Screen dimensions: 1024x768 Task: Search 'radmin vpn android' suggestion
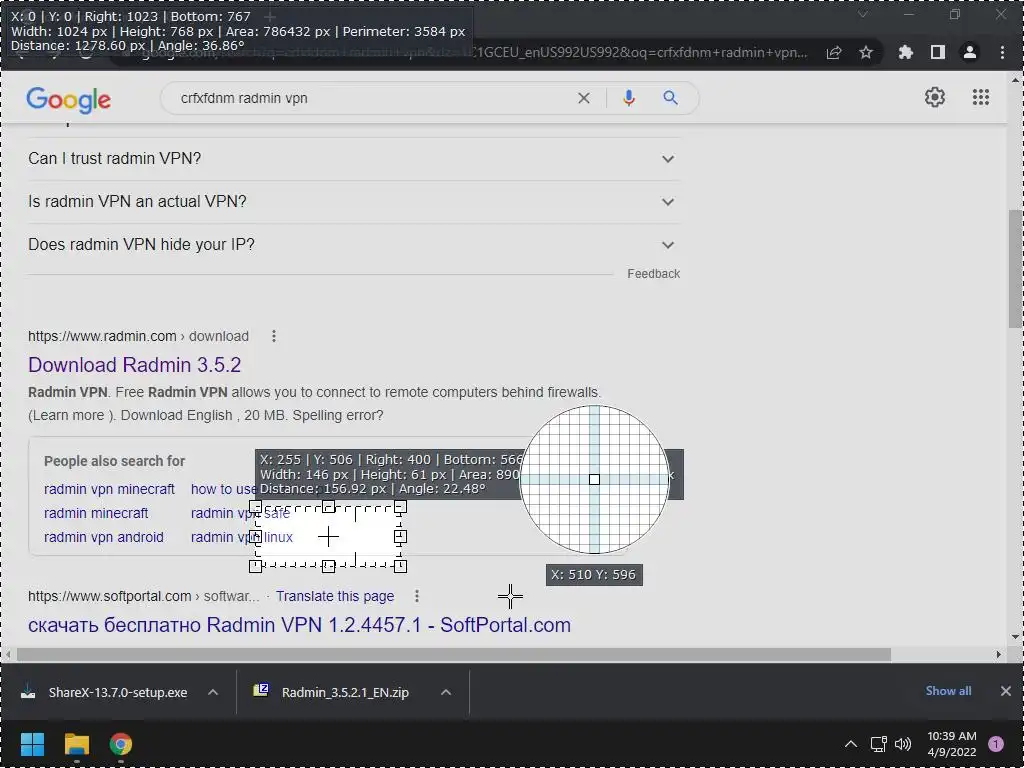pyautogui.click(x=104, y=537)
